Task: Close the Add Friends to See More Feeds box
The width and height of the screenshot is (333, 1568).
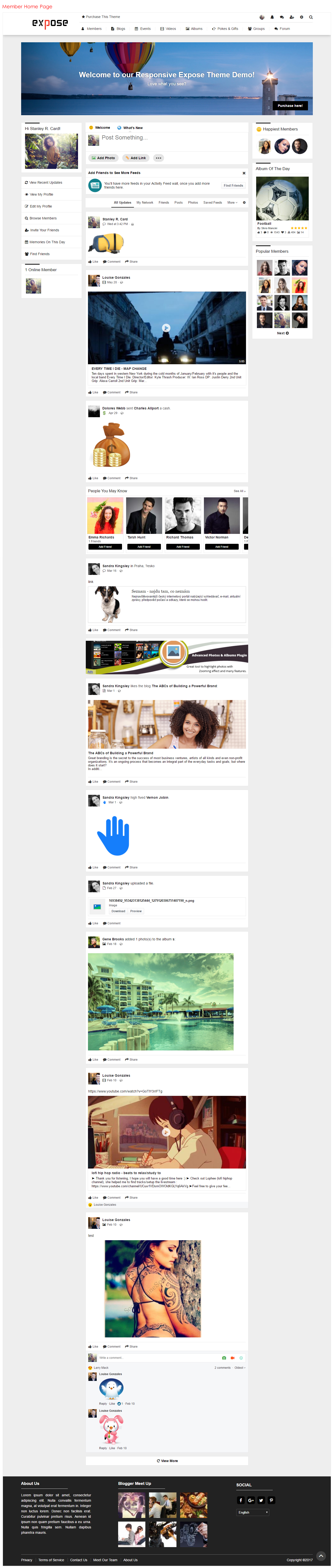Action: click(x=244, y=173)
